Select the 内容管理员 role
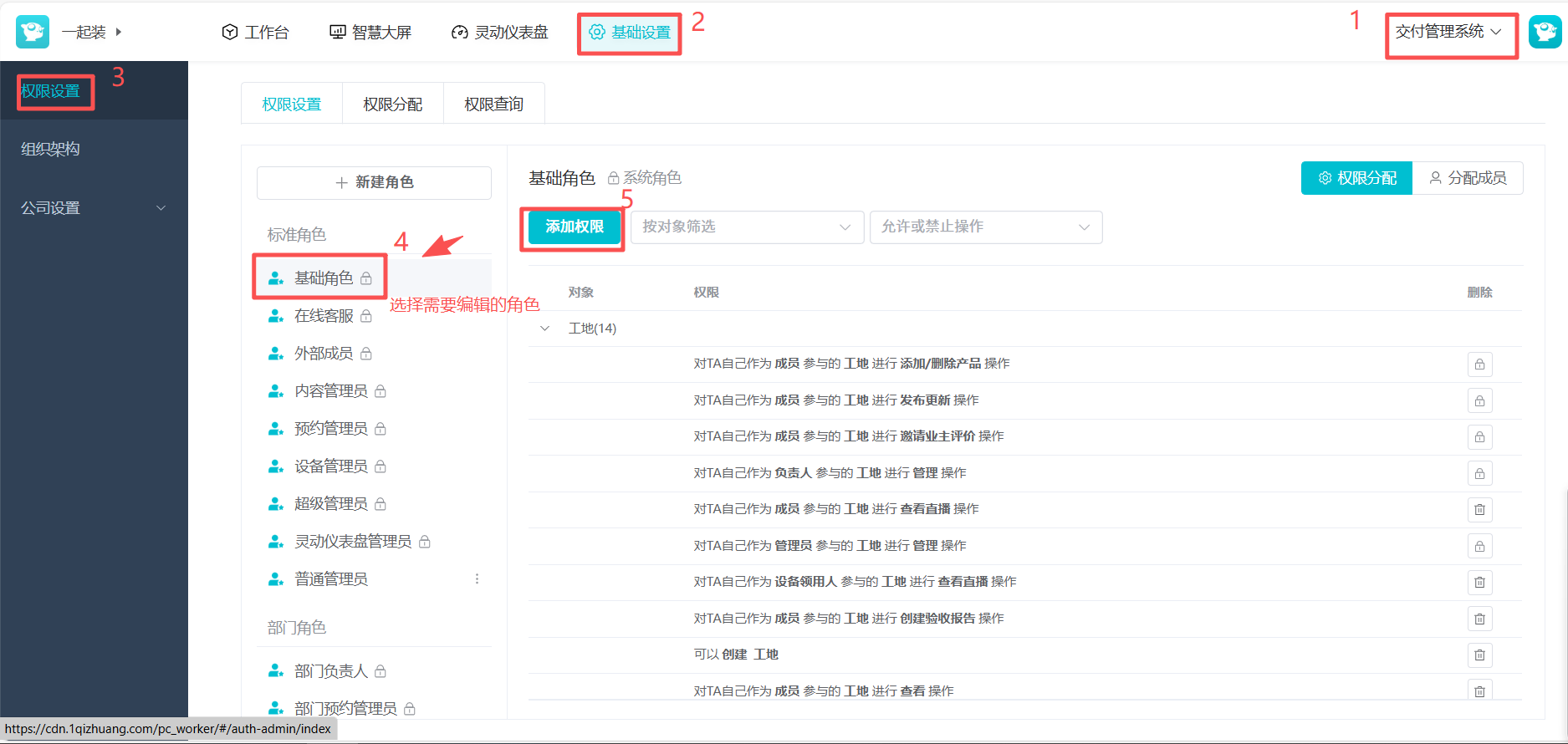Image resolution: width=1568 pixels, height=744 pixels. (374, 390)
